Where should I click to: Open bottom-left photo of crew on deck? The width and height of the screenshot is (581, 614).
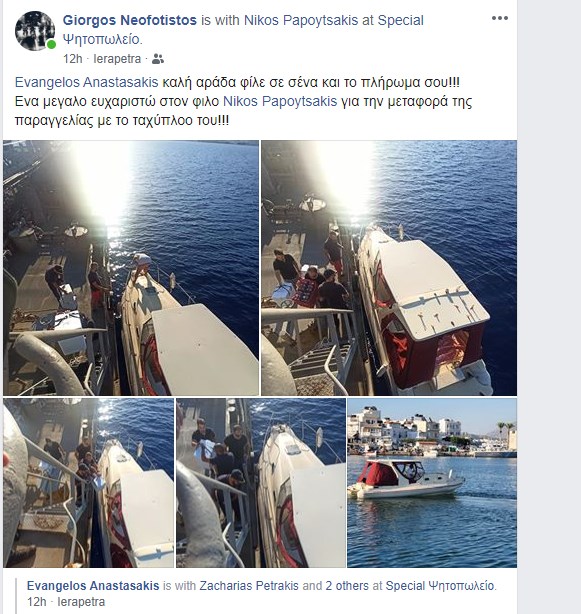tap(88, 483)
